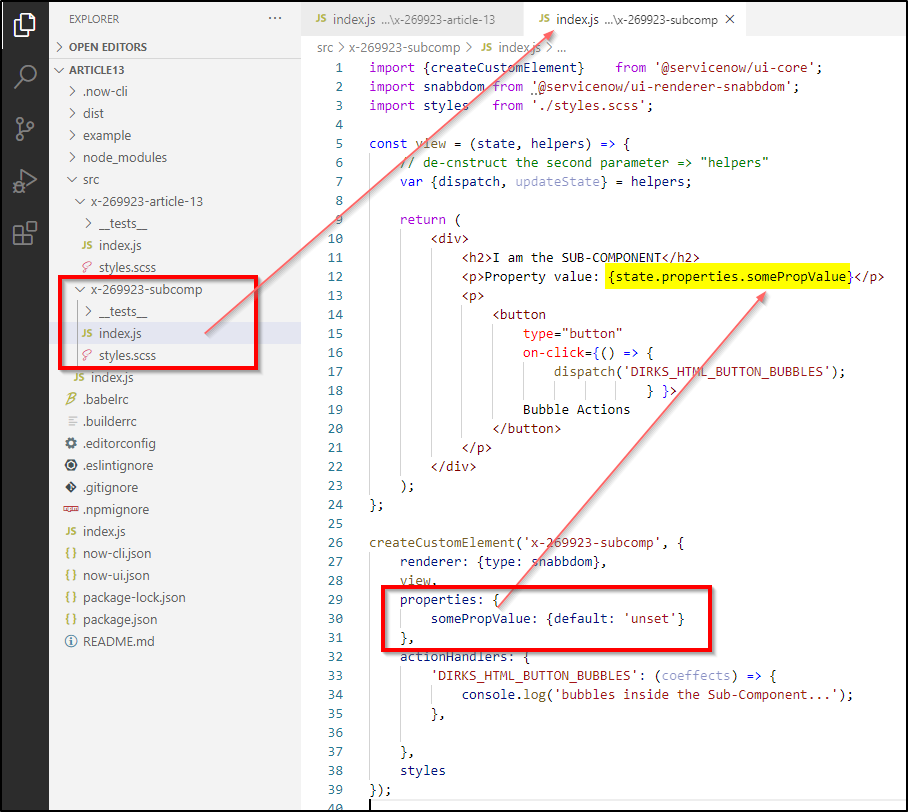This screenshot has height=812, width=908.
Task: Open the README.md file
Action: [x=118, y=642]
